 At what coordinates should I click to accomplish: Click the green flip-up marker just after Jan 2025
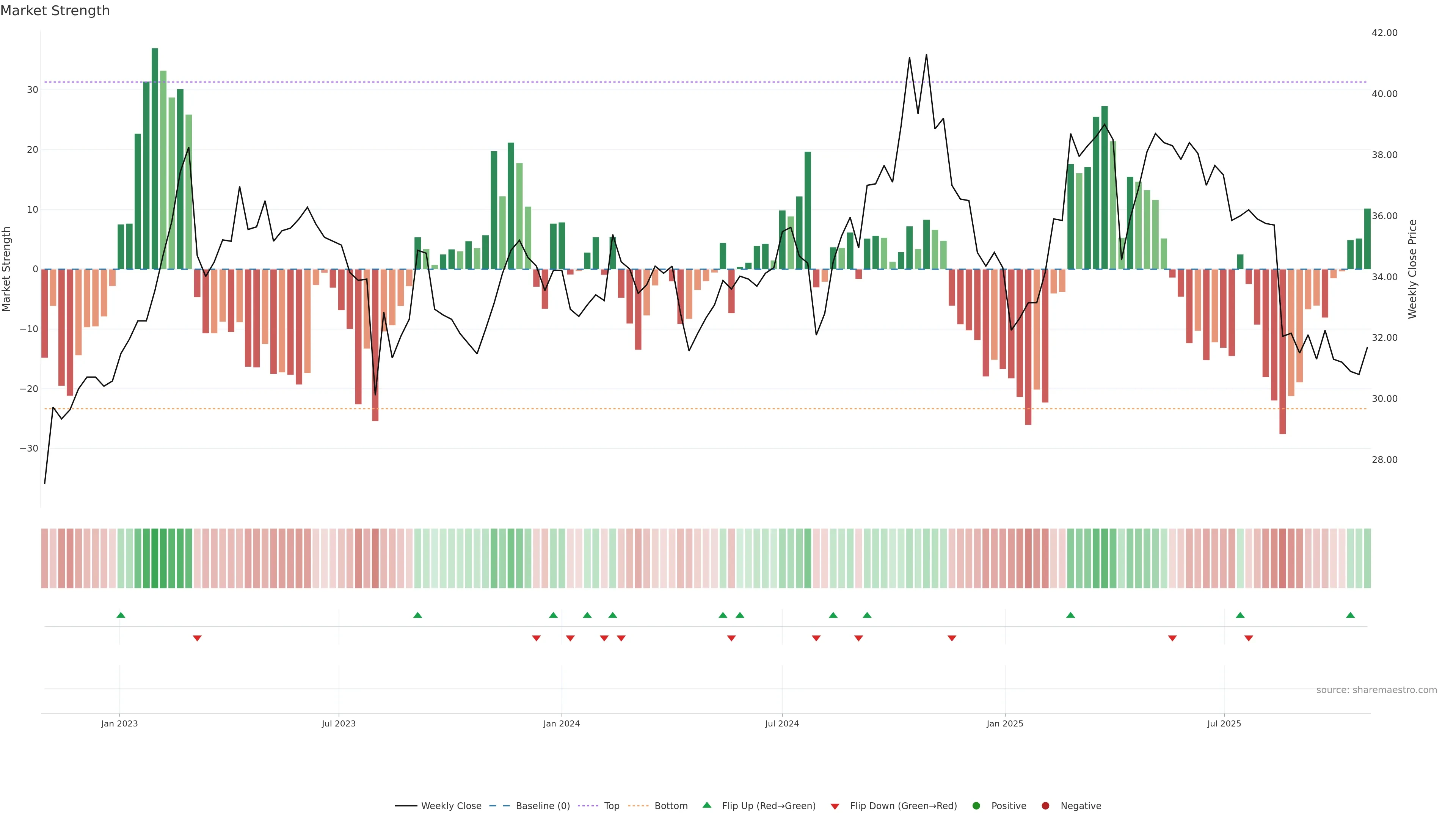[x=1070, y=615]
